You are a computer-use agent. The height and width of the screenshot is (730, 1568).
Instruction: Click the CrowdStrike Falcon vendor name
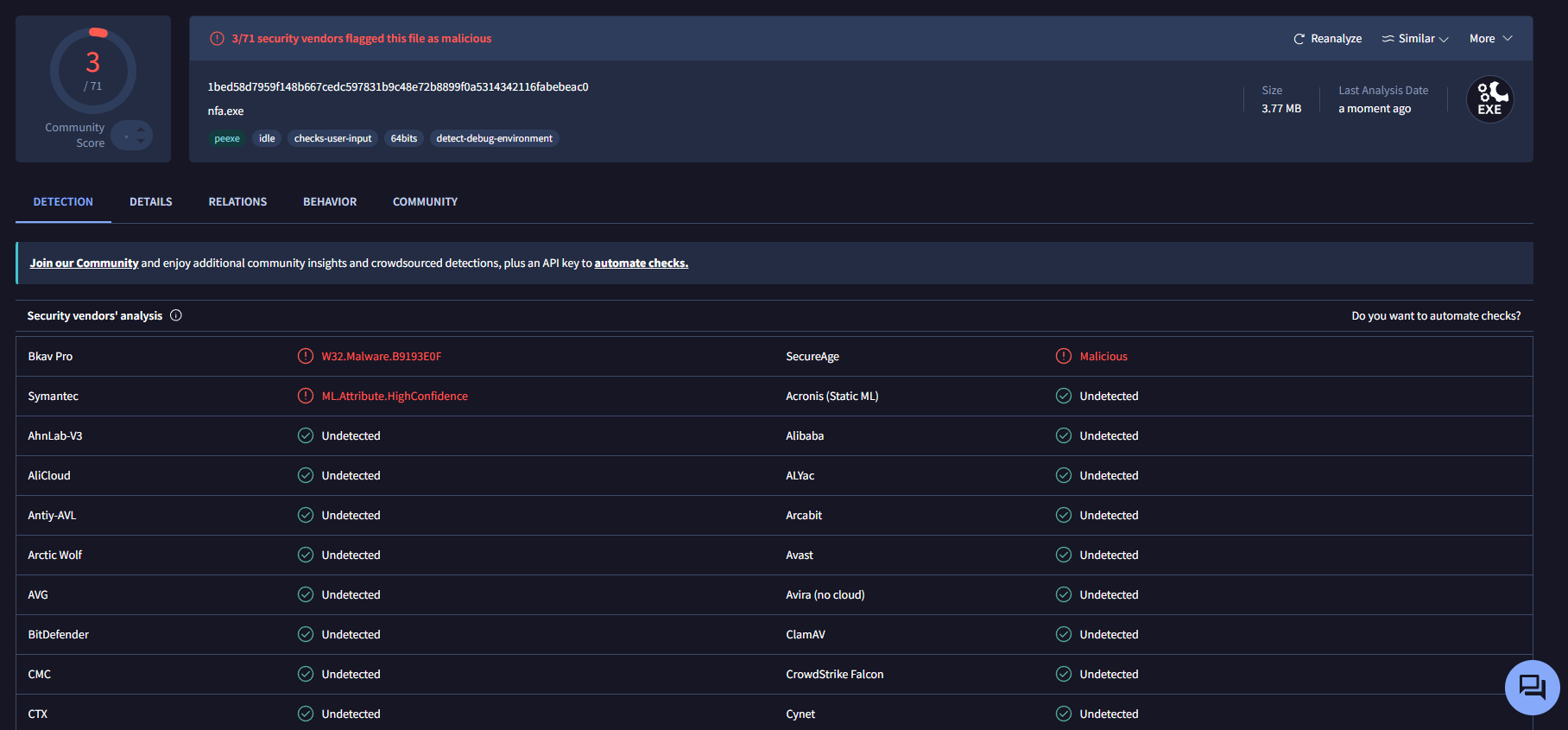(x=835, y=675)
